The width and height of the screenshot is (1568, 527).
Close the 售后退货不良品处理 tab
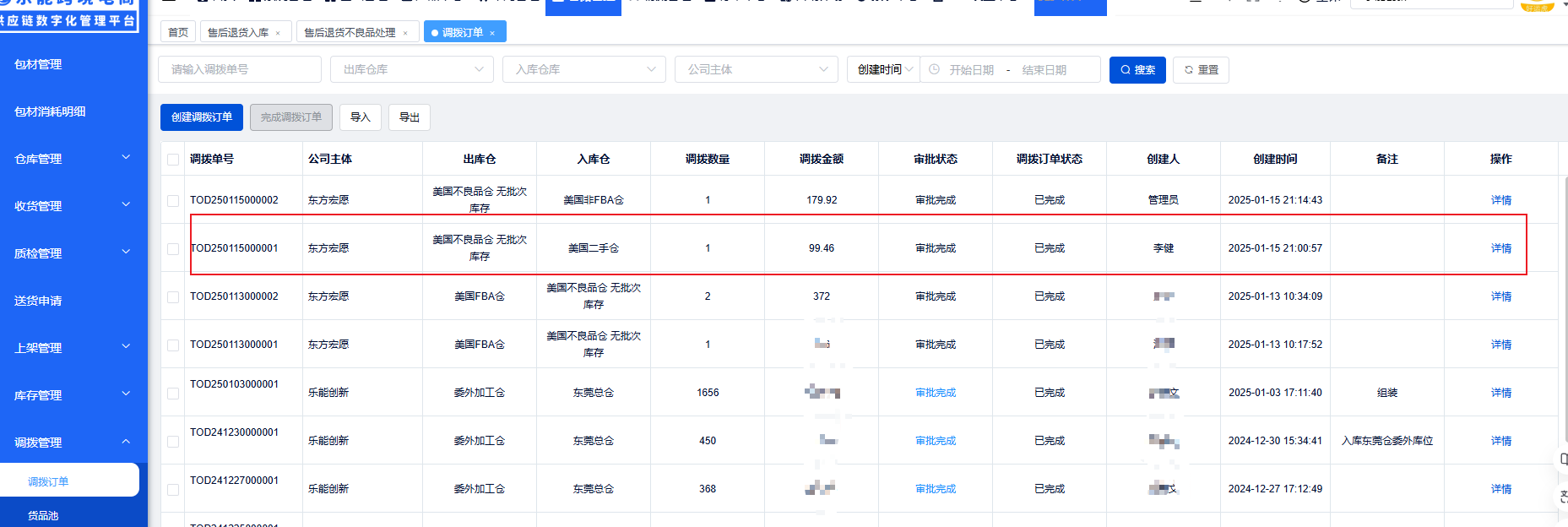click(x=405, y=33)
